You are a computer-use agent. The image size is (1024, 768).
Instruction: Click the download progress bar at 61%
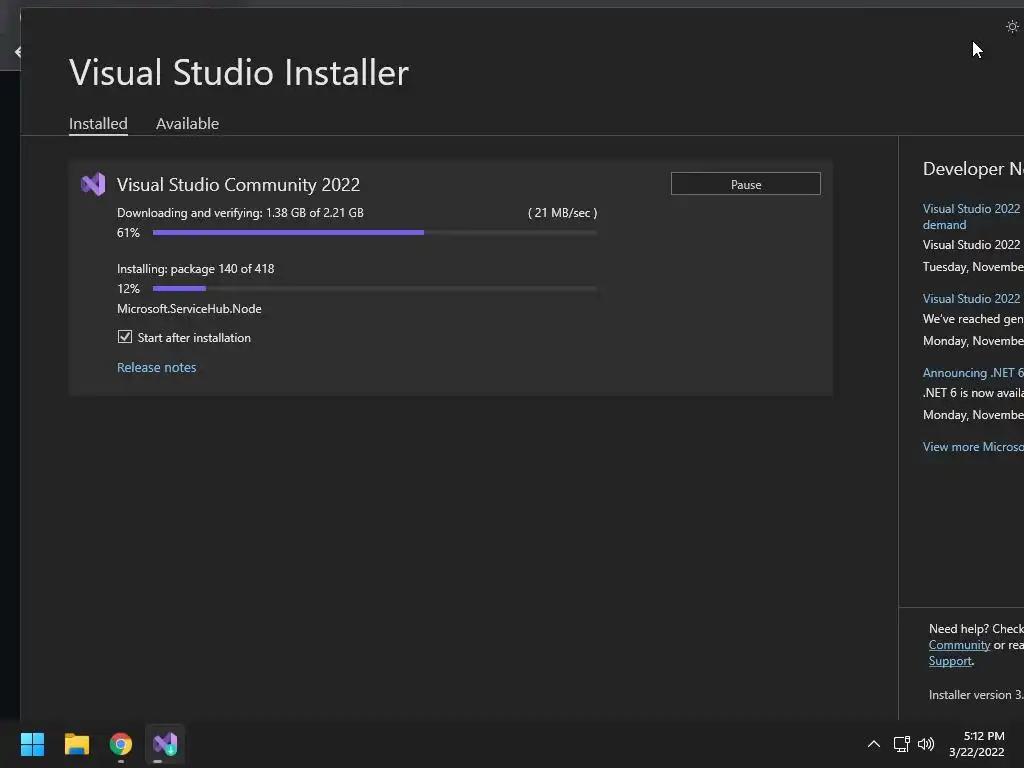click(x=375, y=232)
